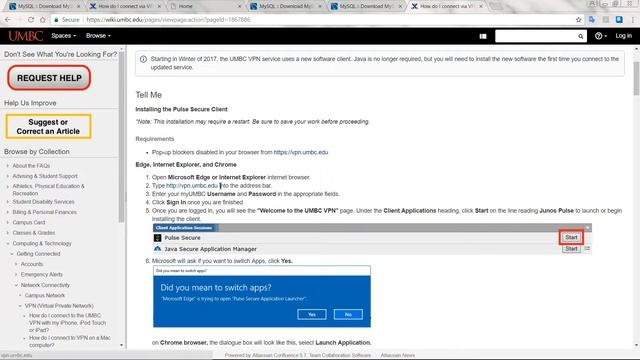Expand Student Disability Services collection

point(8,202)
